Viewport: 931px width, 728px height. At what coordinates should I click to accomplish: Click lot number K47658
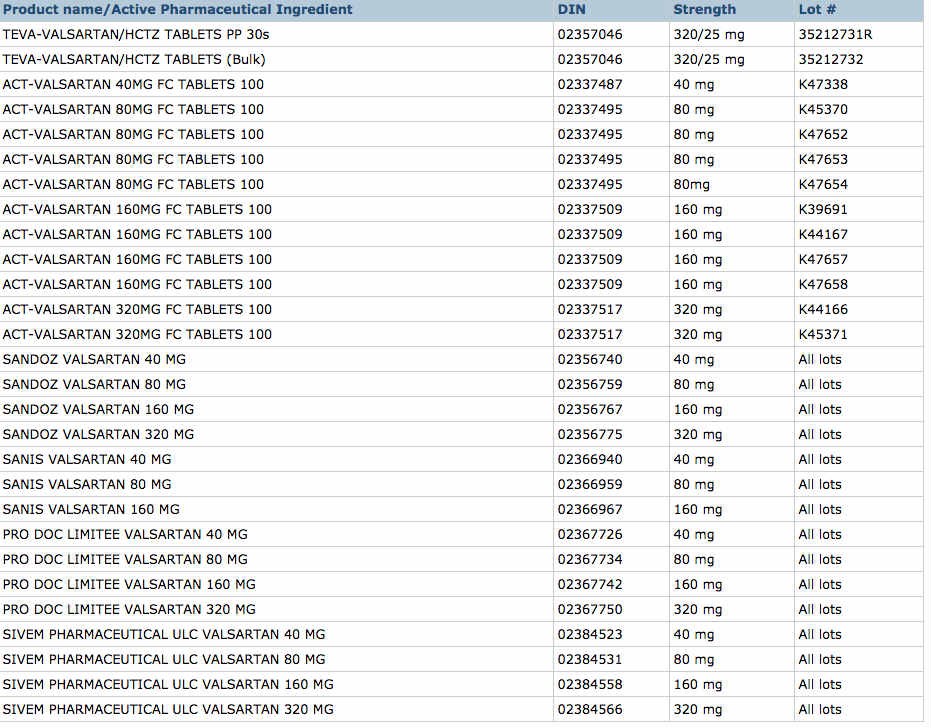pos(823,284)
